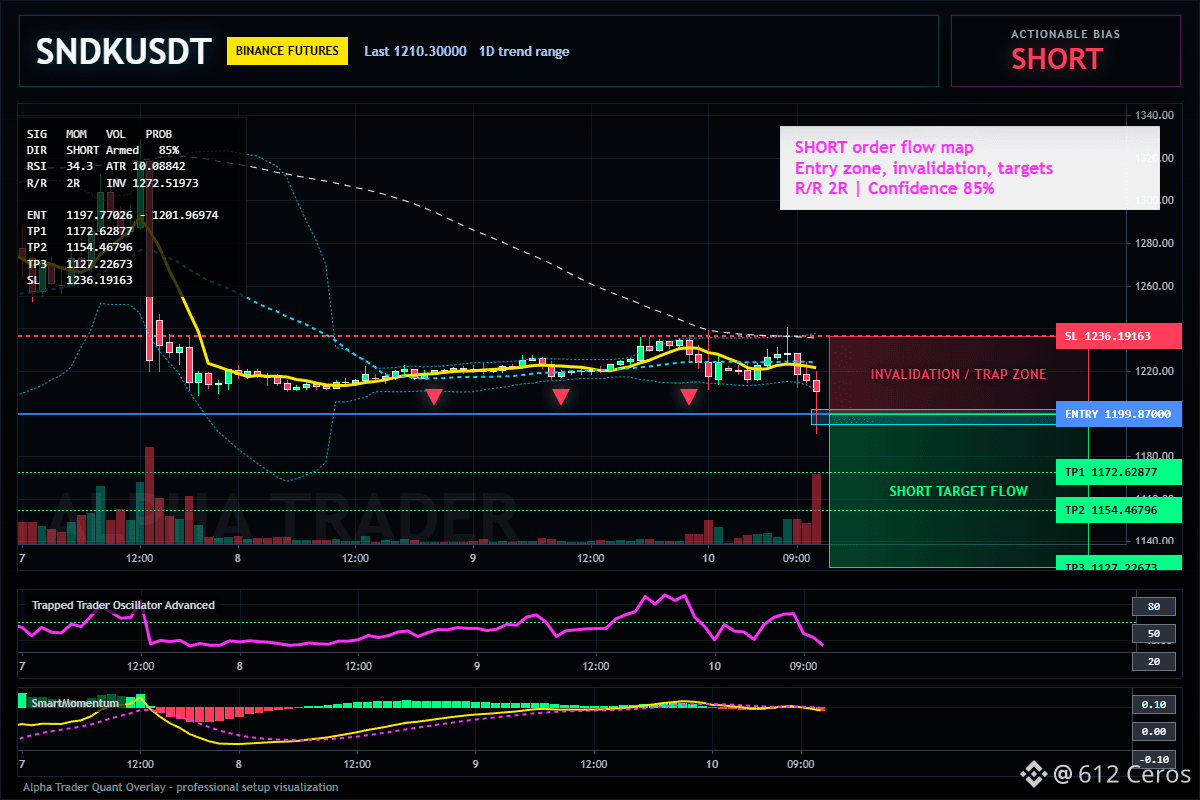Click the red SHORT actionable bias indicator
1200x800 pixels.
point(1057,59)
